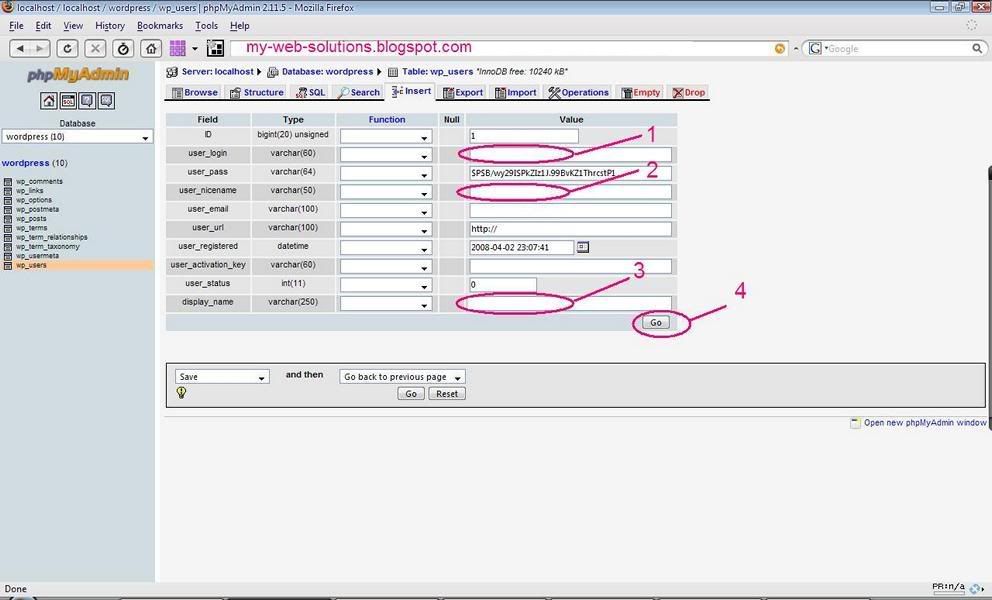992x600 pixels.
Task: Switch to the Structure tab
Action: [256, 92]
